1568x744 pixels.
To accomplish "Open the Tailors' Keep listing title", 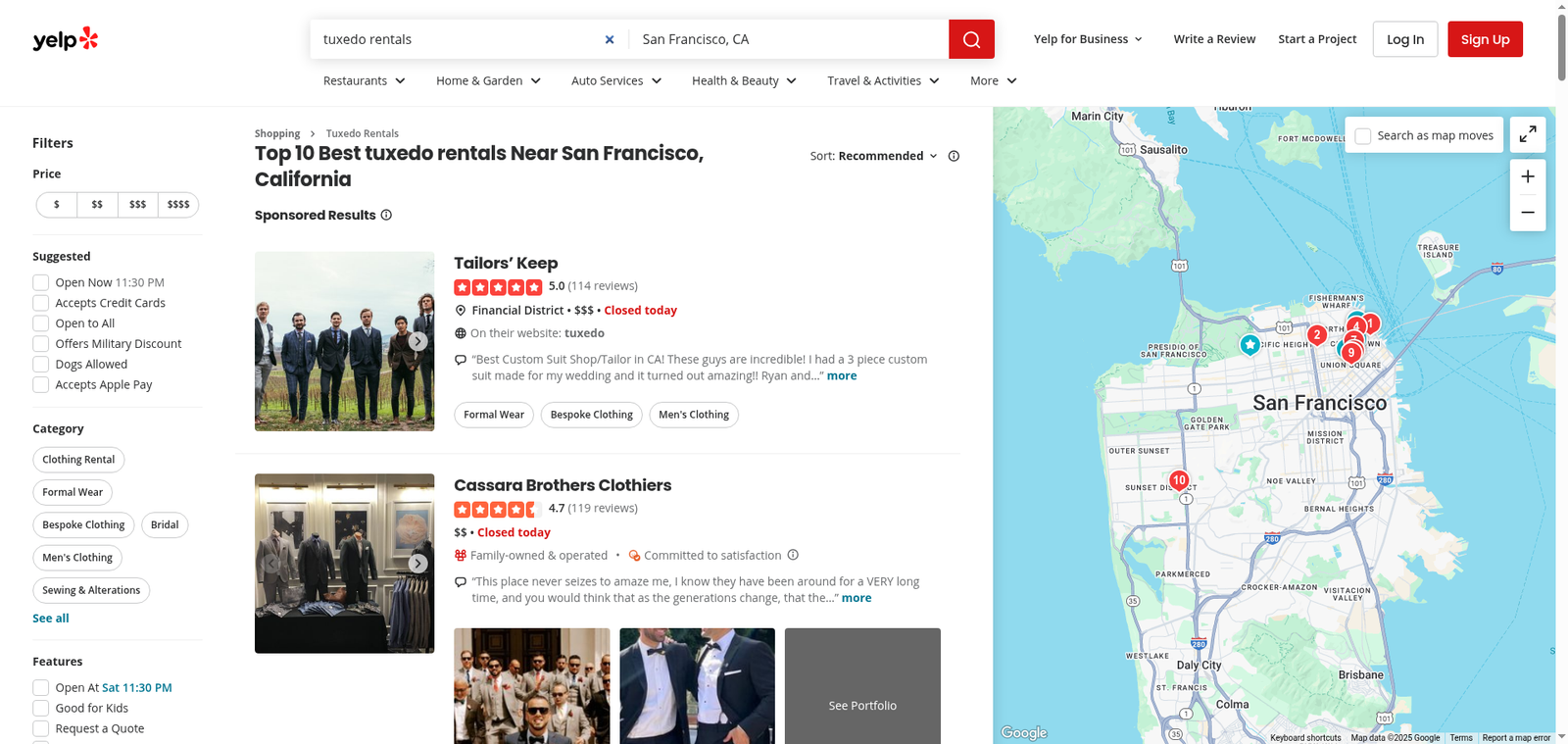I will pos(506,263).
